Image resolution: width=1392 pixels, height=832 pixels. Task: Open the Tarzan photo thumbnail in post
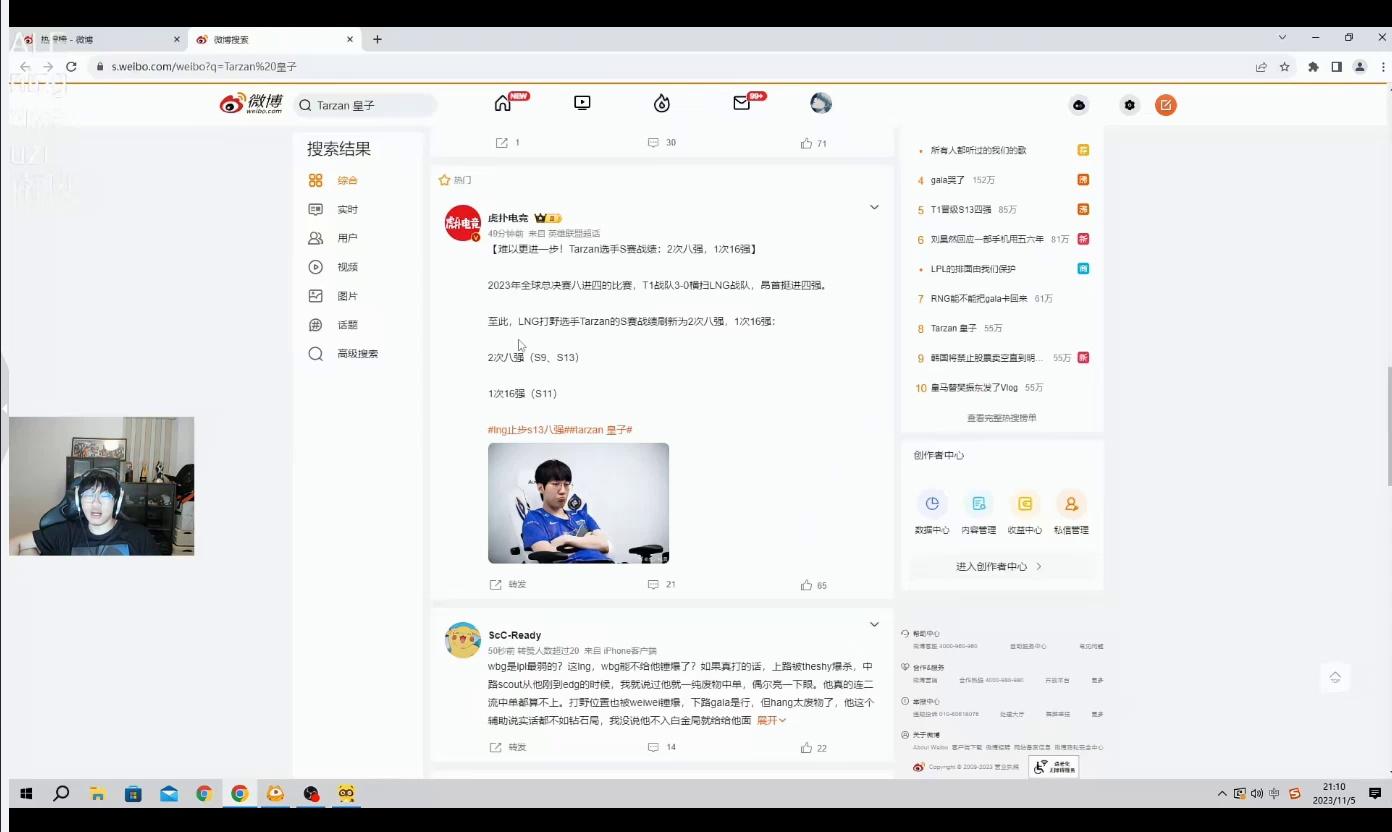coord(578,503)
